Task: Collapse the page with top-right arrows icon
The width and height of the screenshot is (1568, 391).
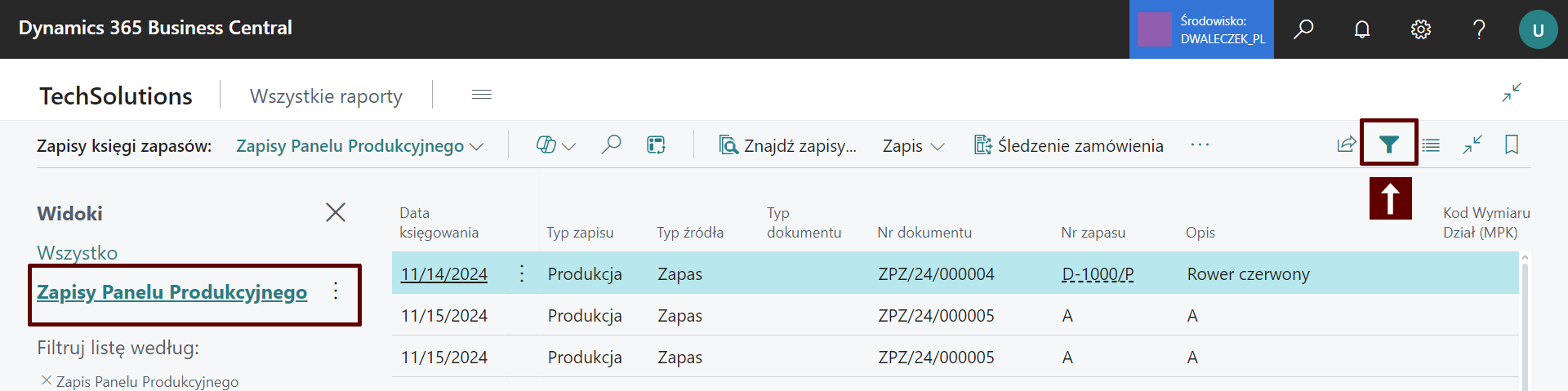Action: [x=1512, y=92]
